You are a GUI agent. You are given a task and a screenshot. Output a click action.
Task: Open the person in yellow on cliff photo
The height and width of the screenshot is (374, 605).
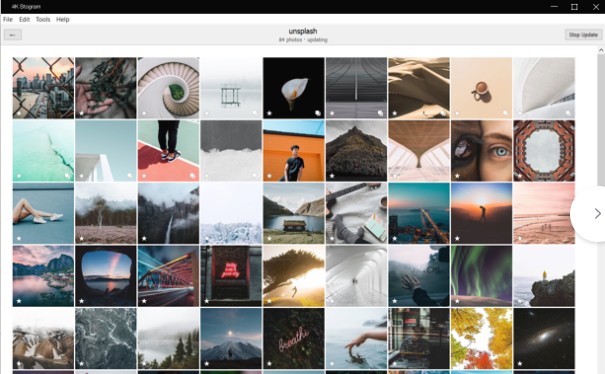544,276
